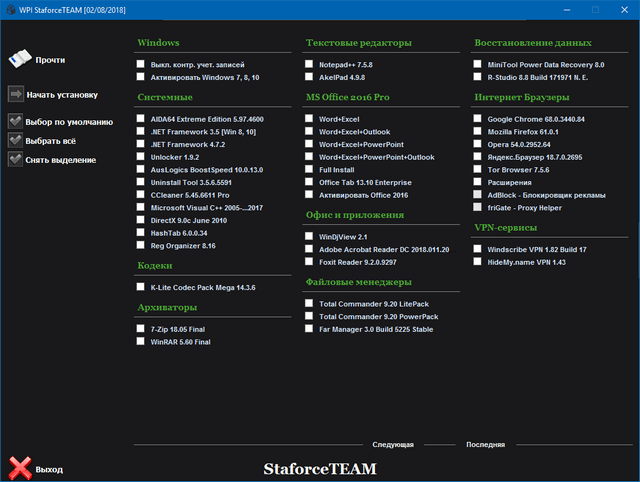Image resolution: width=640 pixels, height=482 pixels.
Task: Tick Opera 54.0.2952.64 checkbox
Action: (477, 144)
